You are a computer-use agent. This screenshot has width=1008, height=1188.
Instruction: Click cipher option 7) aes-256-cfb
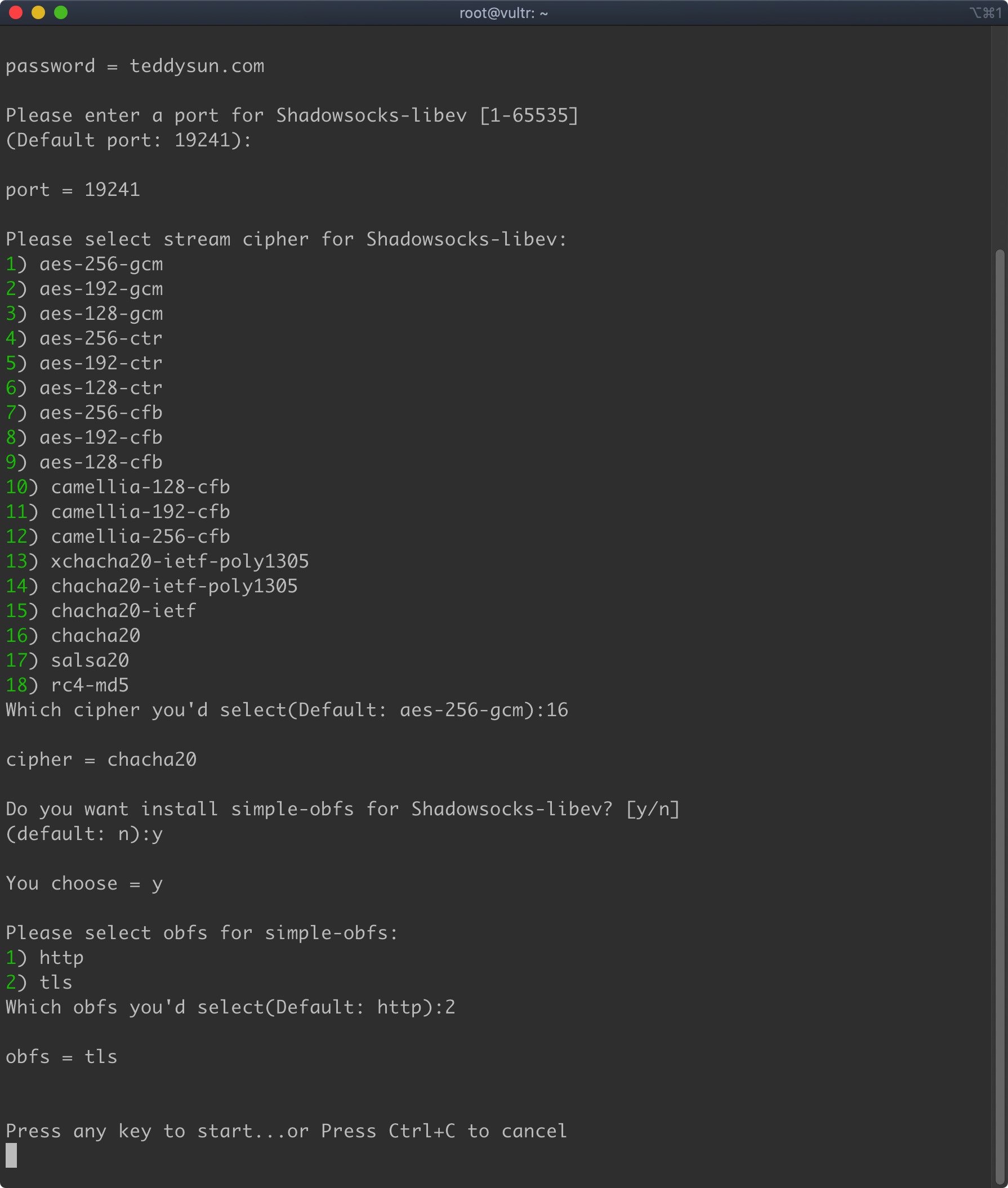click(x=84, y=413)
